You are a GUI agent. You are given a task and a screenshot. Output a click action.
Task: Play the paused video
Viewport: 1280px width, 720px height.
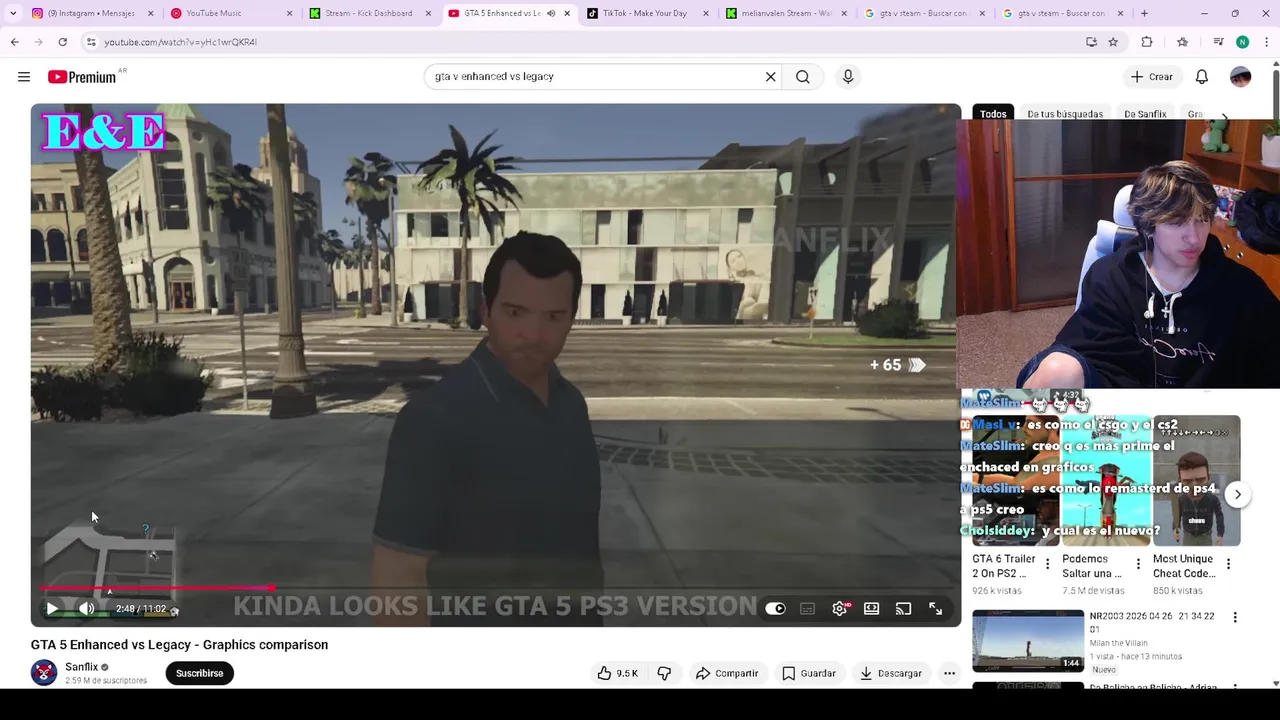52,608
